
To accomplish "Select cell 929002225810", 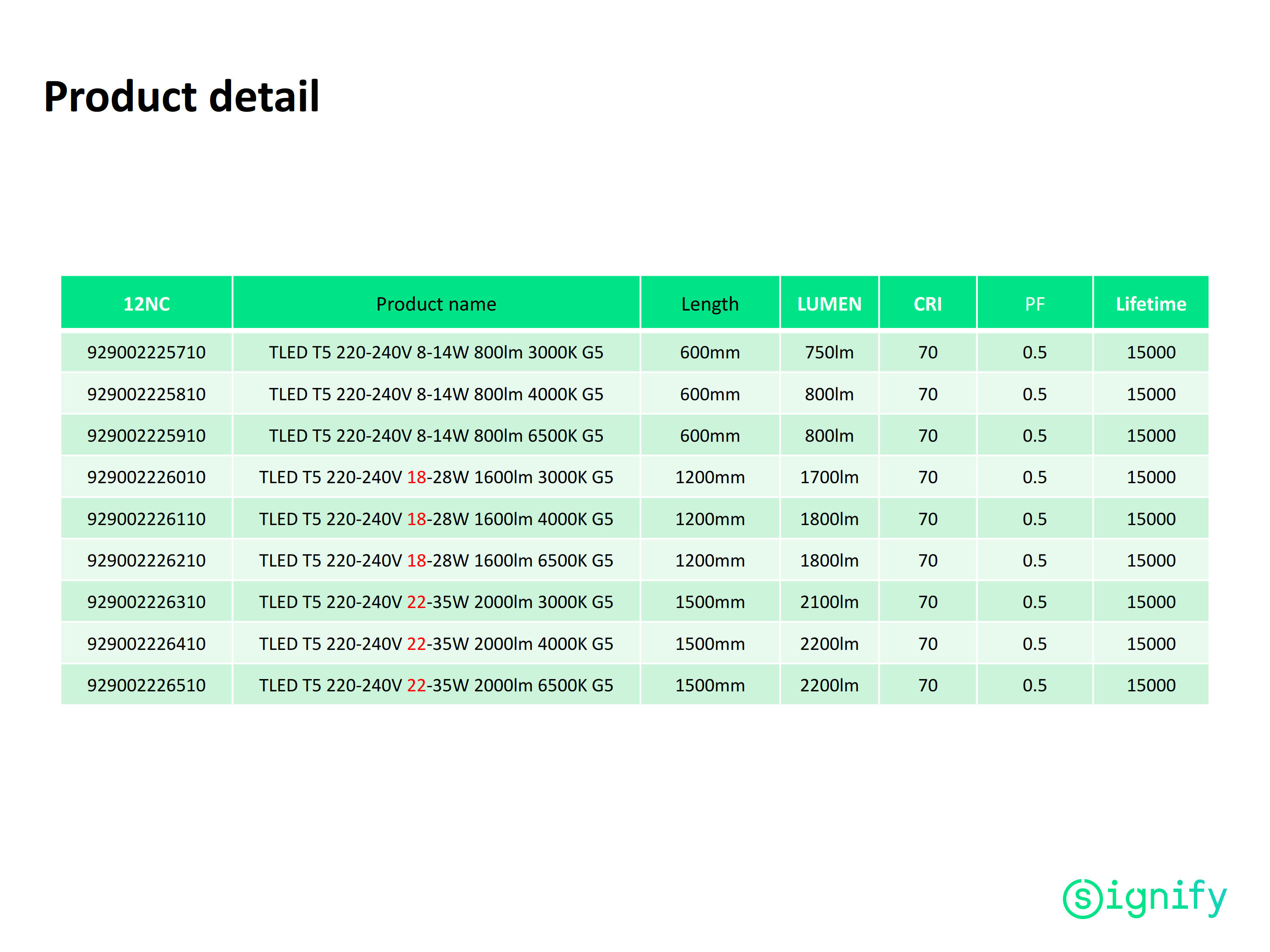I will (146, 393).
